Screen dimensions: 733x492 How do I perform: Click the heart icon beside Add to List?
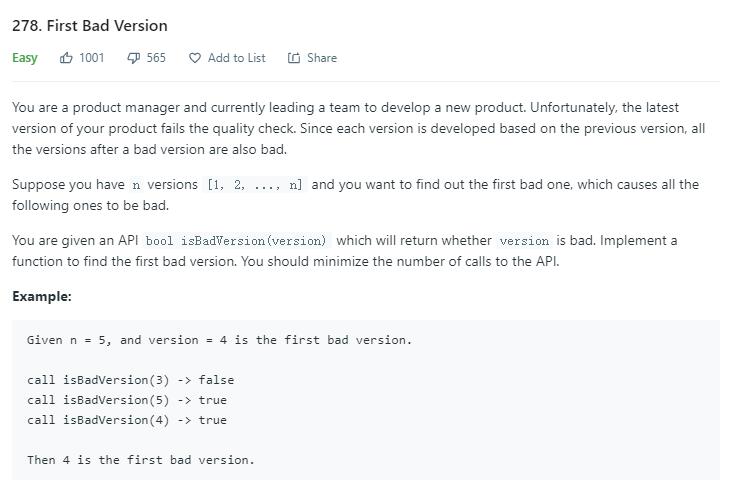tap(194, 58)
